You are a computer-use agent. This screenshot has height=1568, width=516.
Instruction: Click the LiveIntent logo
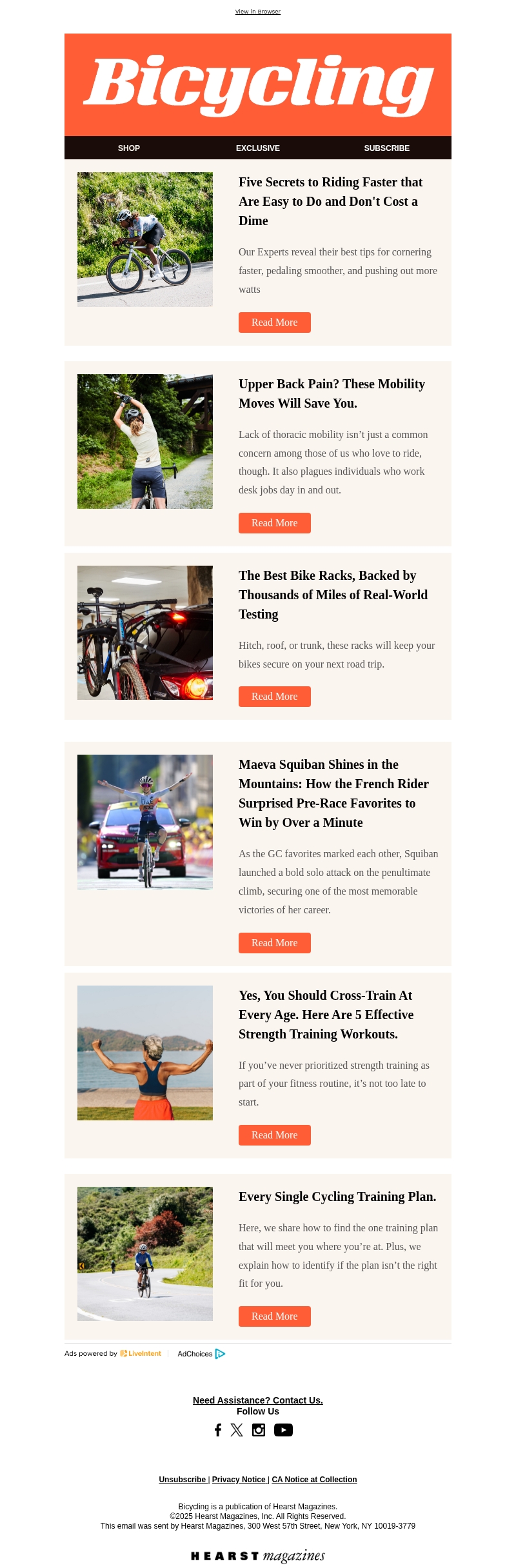[x=141, y=1354]
